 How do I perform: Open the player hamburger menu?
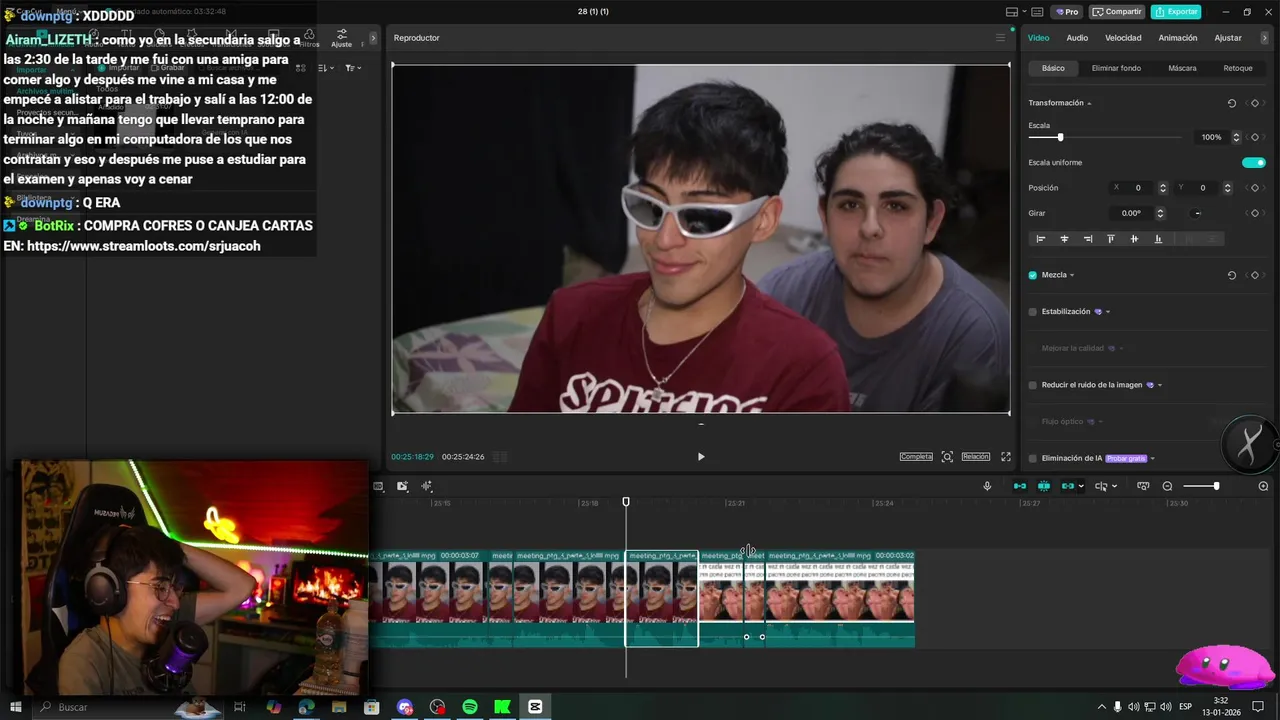click(1000, 38)
